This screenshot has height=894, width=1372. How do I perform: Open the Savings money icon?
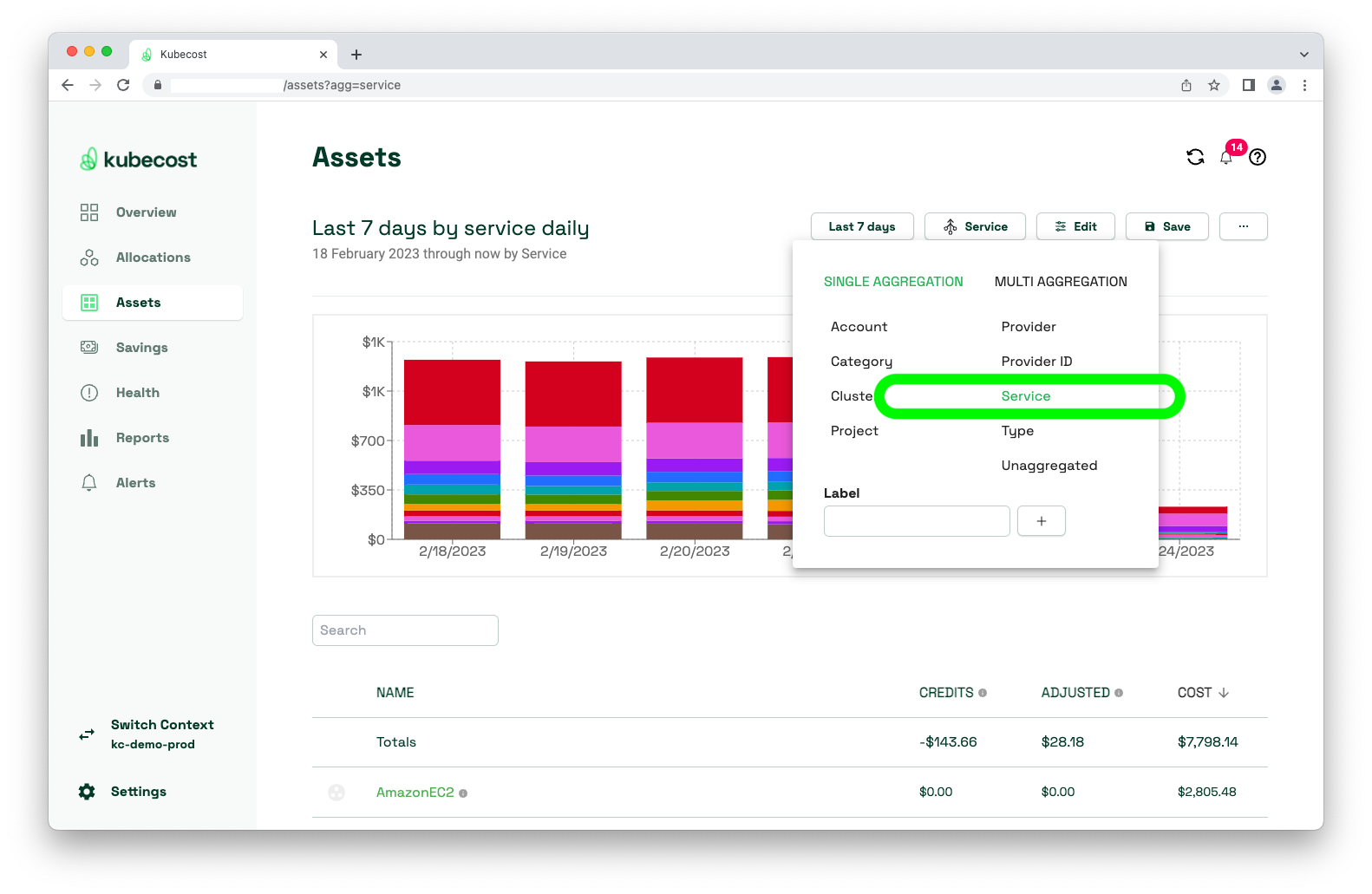click(89, 348)
